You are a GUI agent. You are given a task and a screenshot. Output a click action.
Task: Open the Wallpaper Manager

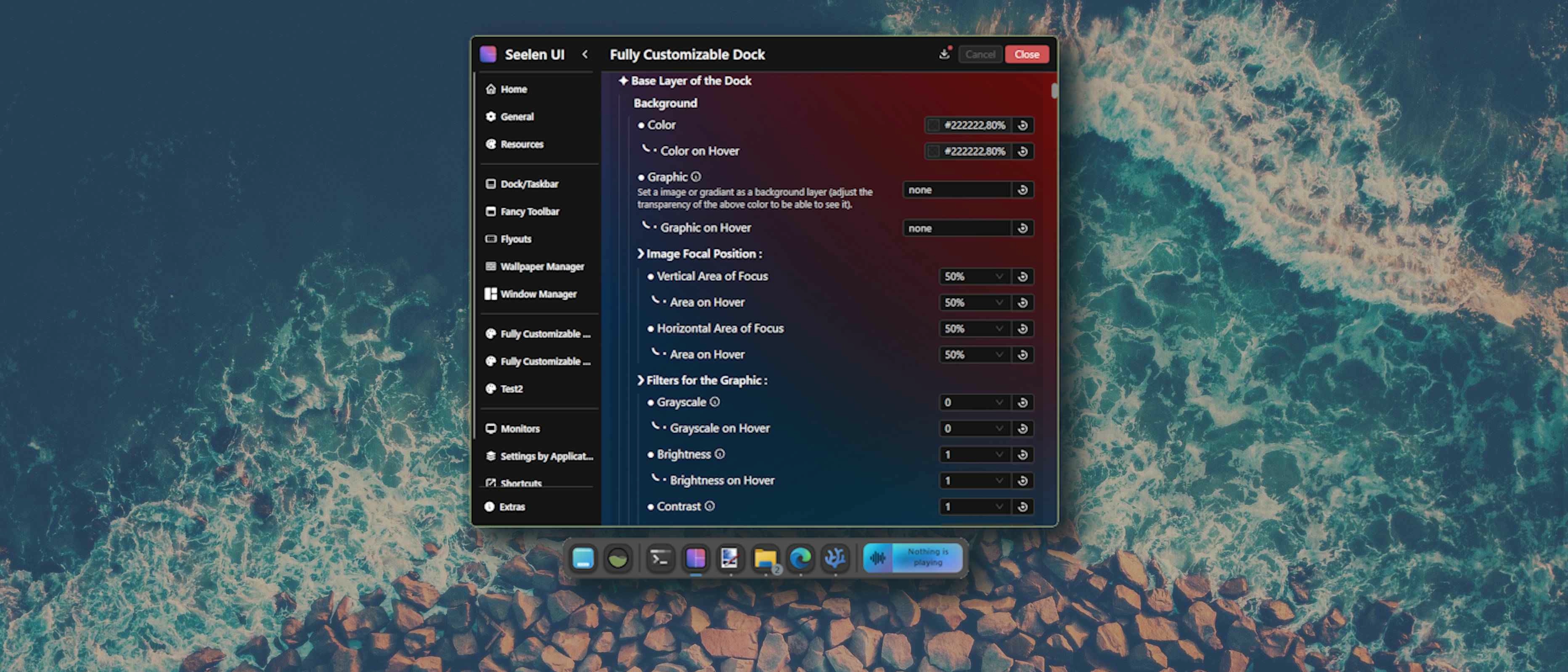pyautogui.click(x=542, y=267)
